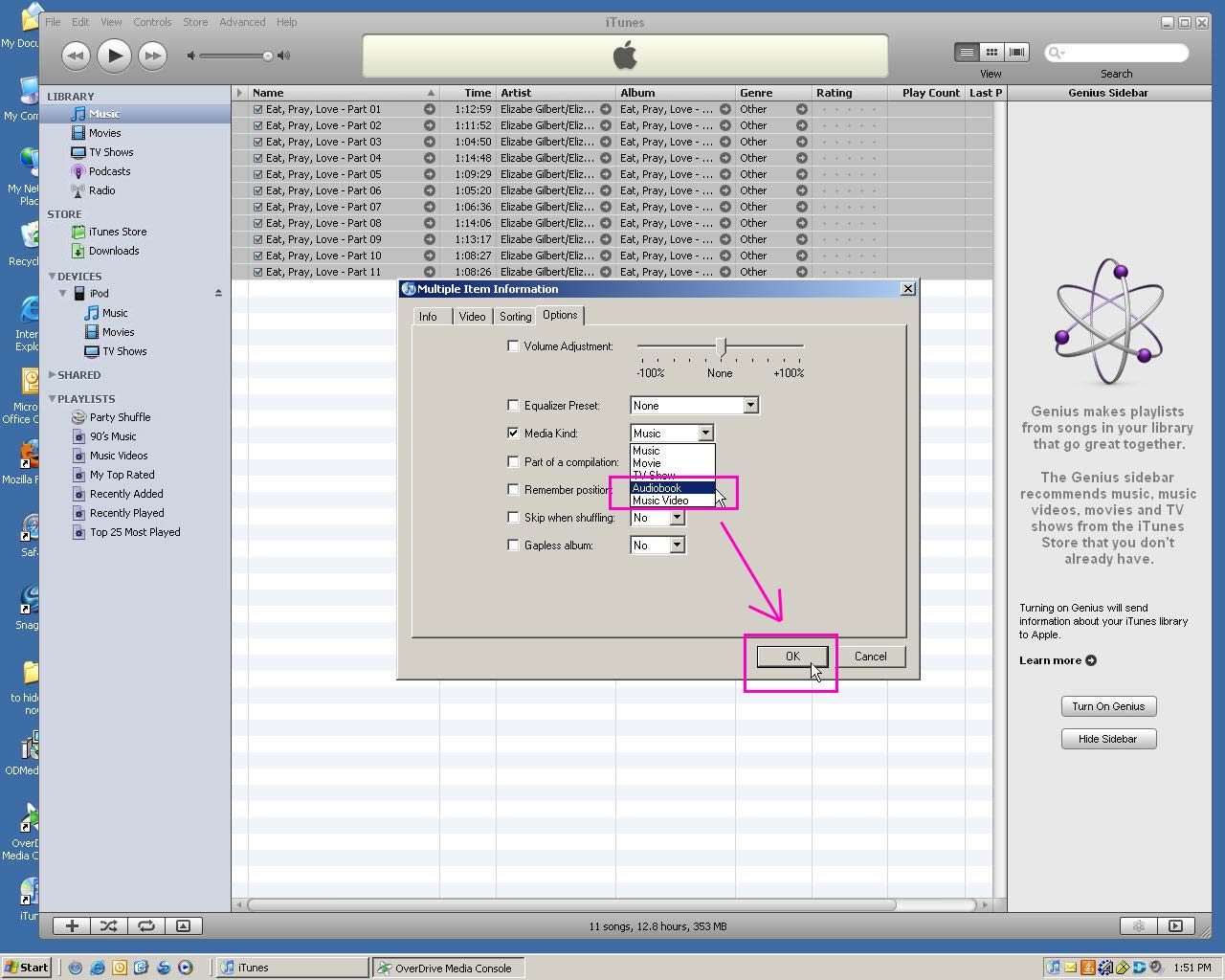Open the search field dropdown magnifier
The image size is (1225, 980).
tap(1057, 53)
